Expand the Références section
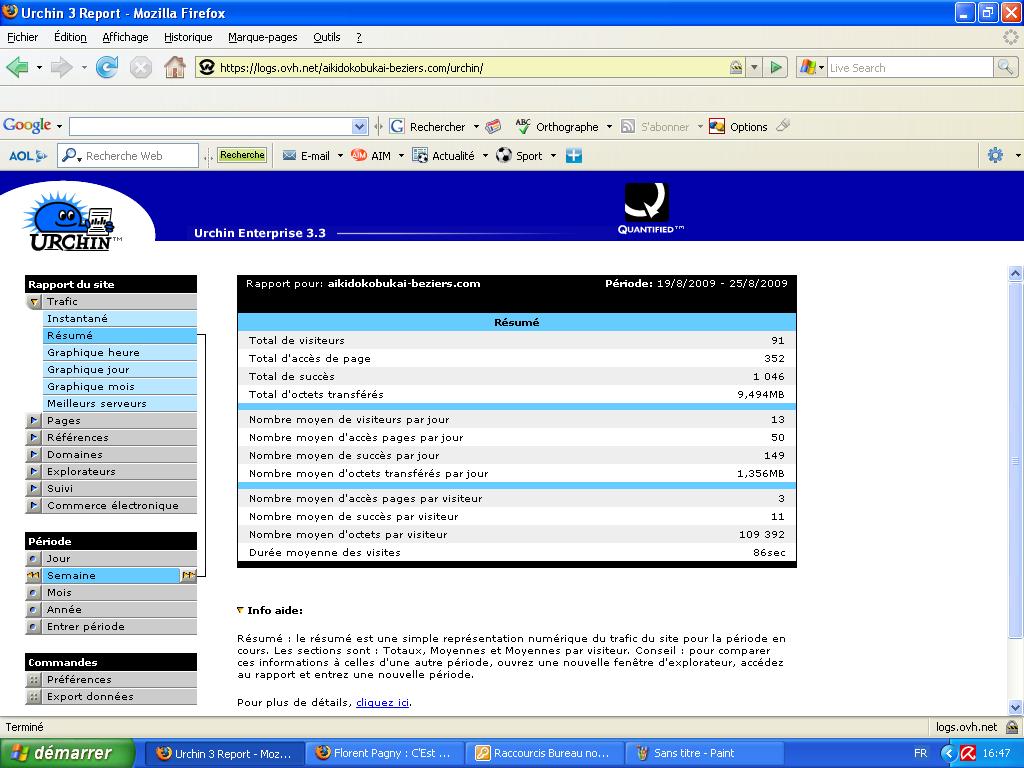 point(34,438)
